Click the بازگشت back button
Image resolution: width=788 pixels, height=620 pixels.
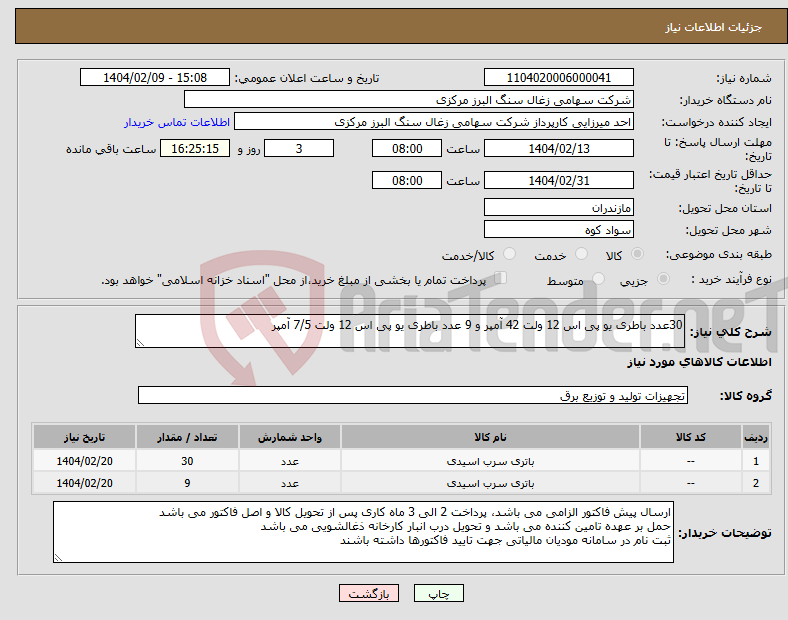369,593
